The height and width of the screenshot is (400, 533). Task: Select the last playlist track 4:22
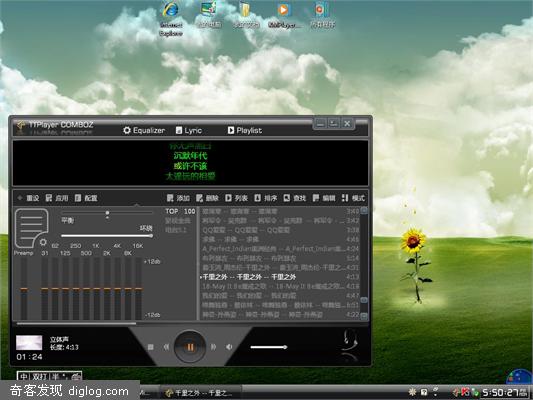click(279, 315)
